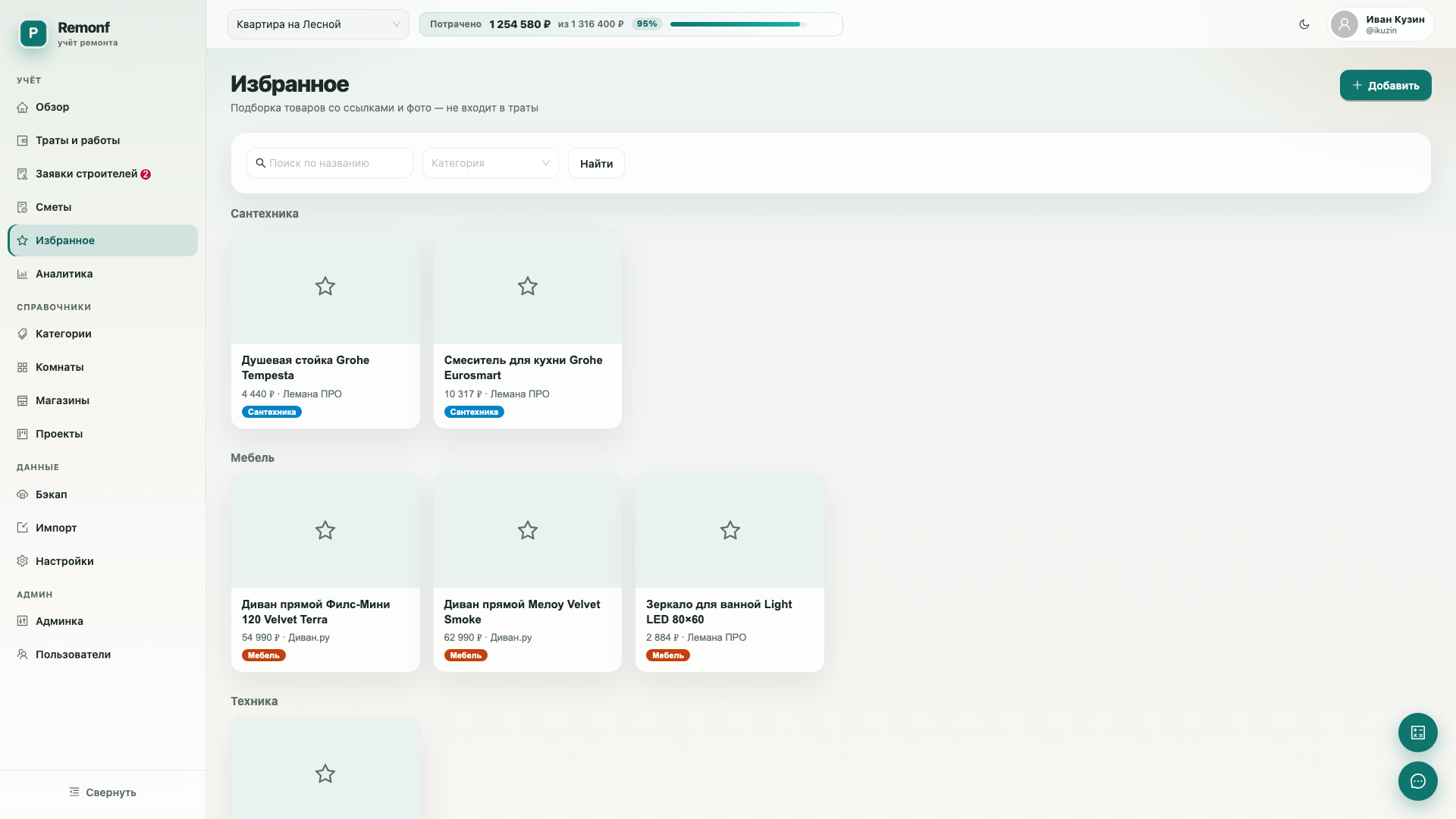Open Диван прямой Филс-Мини card image
1456x819 pixels.
(325, 531)
